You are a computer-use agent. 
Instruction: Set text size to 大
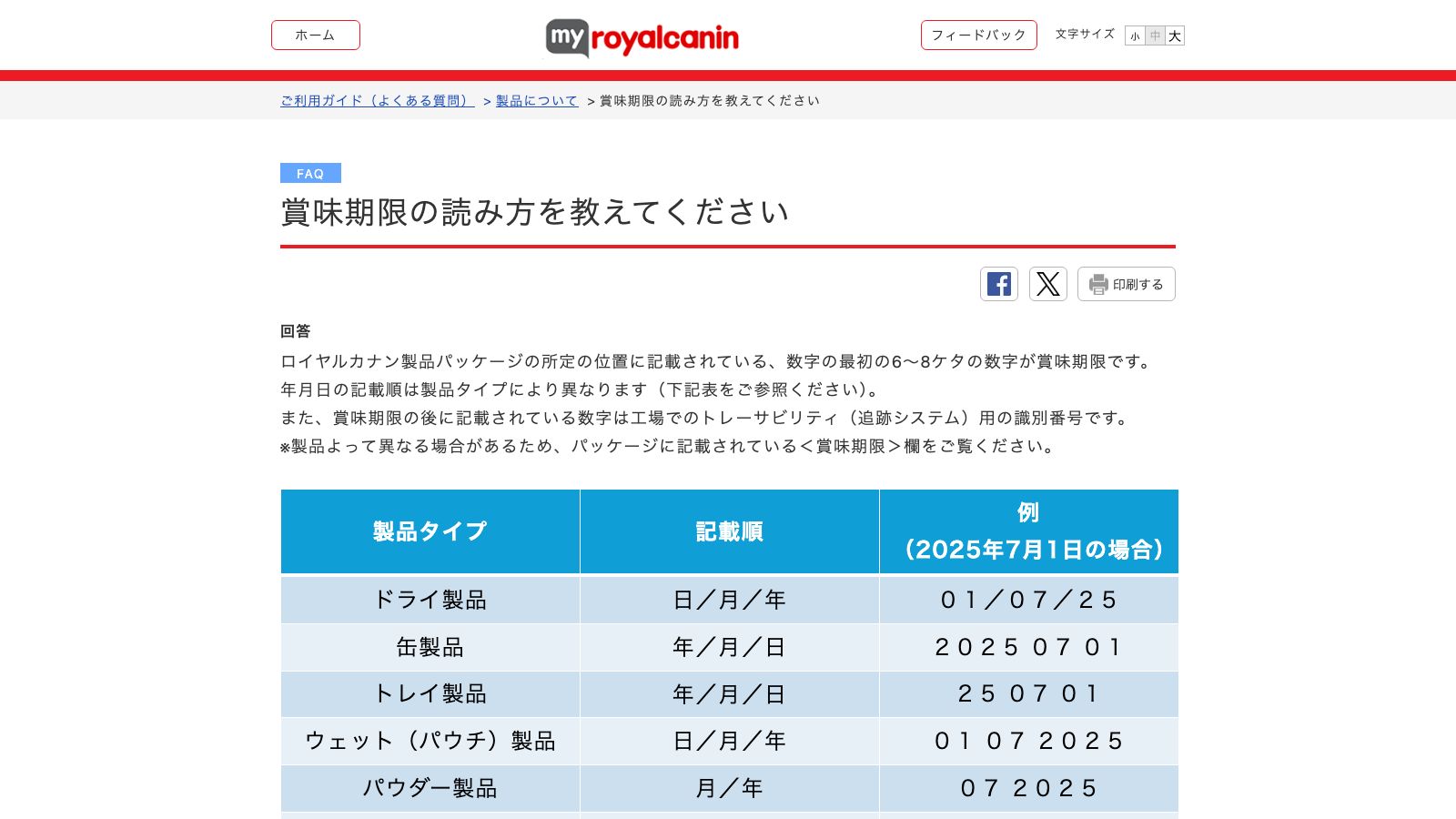point(1175,36)
